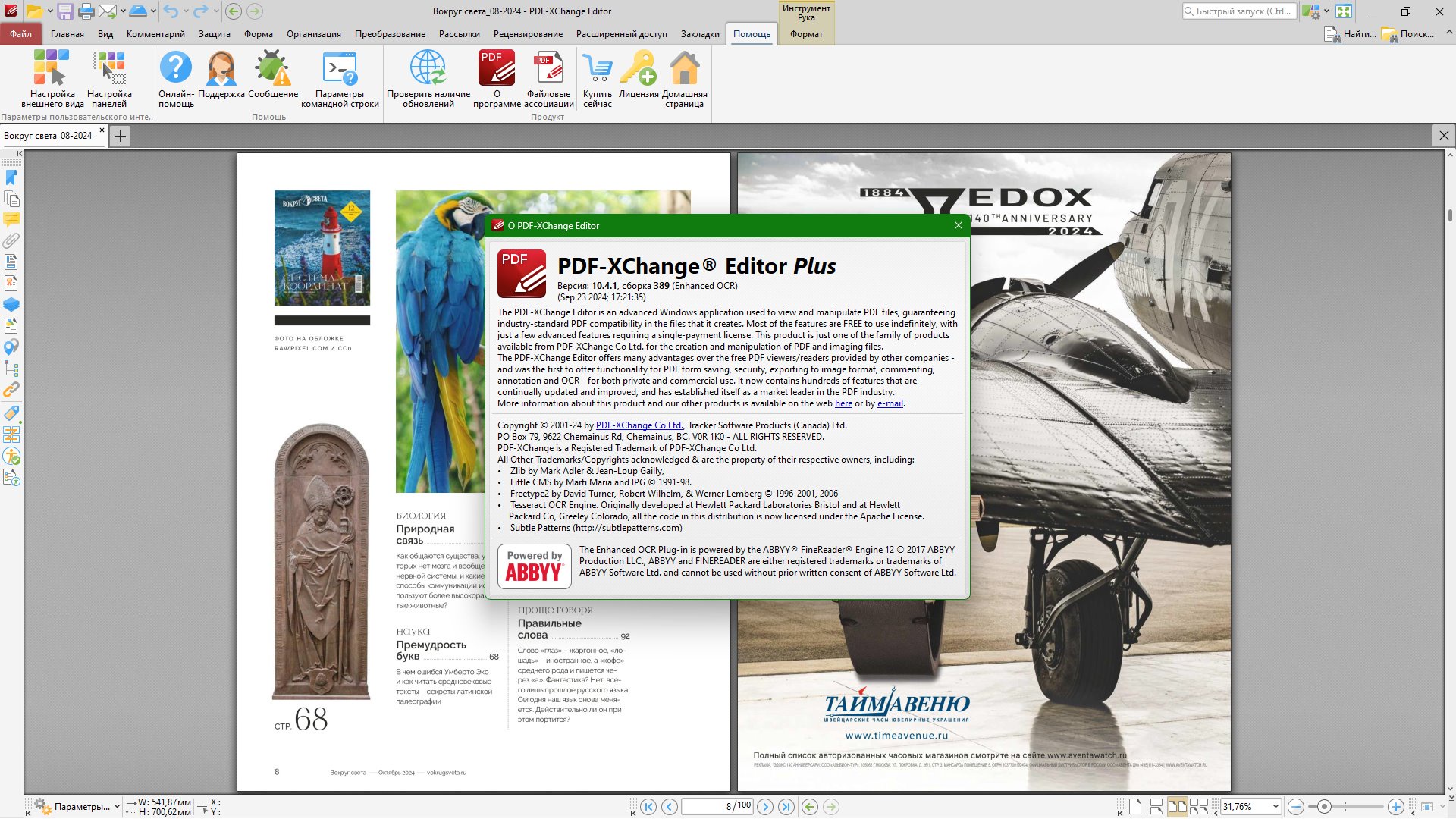Zoom in with the plus button
The width and height of the screenshot is (1456, 819).
pos(1396,807)
